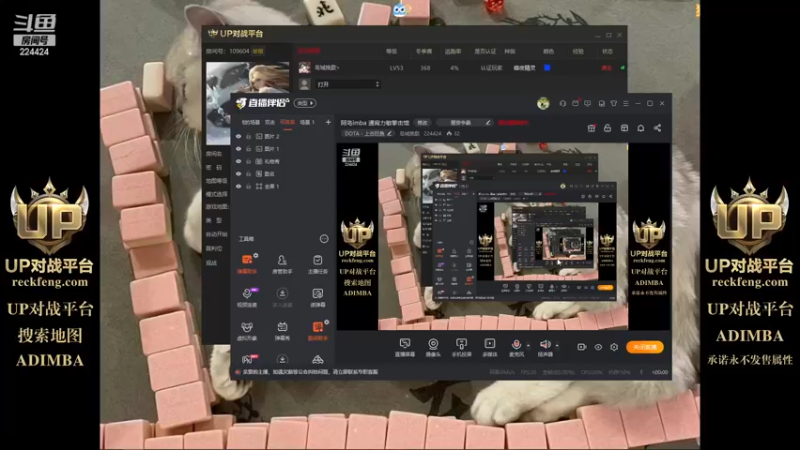The height and width of the screenshot is (450, 800).
Task: Open the 主播任务 tool icon
Action: pos(317,263)
